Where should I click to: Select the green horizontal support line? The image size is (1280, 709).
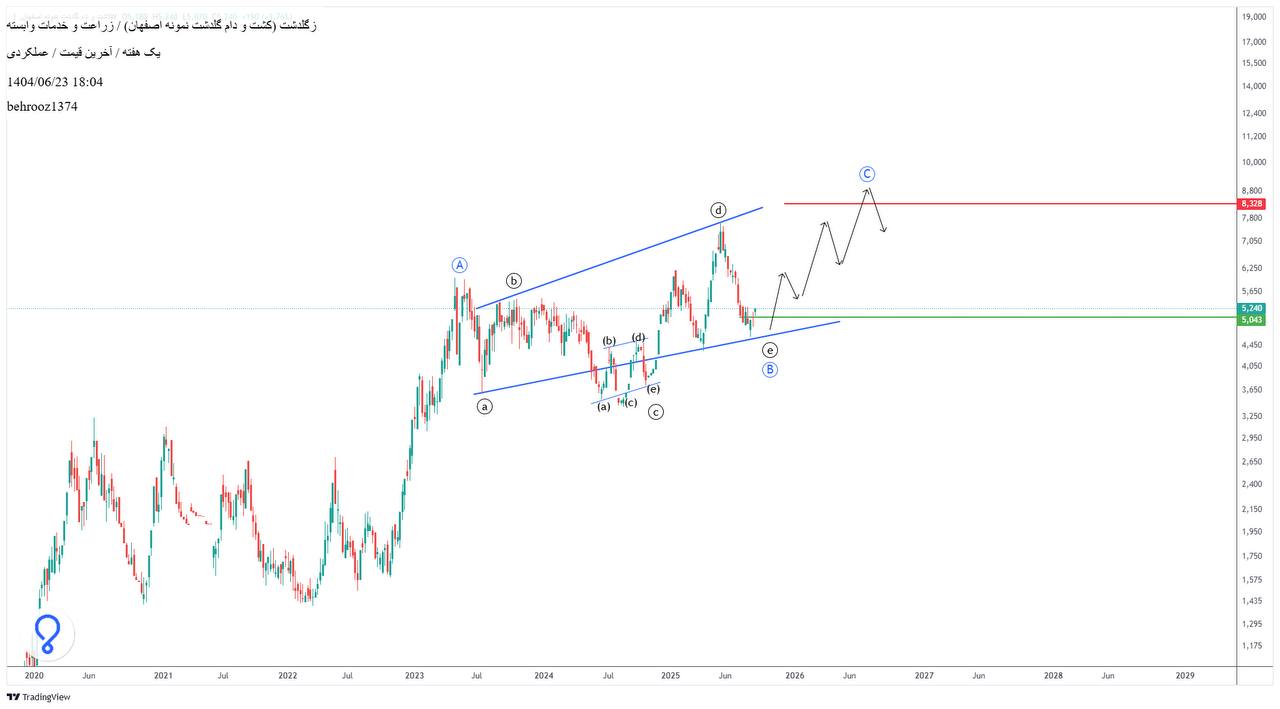pyautogui.click(x=1000, y=317)
